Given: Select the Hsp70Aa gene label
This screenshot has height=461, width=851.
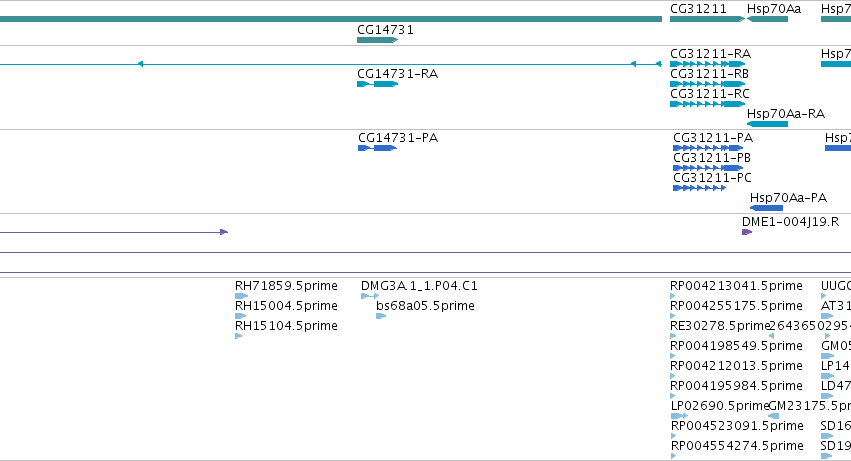Looking at the screenshot, I should (x=773, y=9).
